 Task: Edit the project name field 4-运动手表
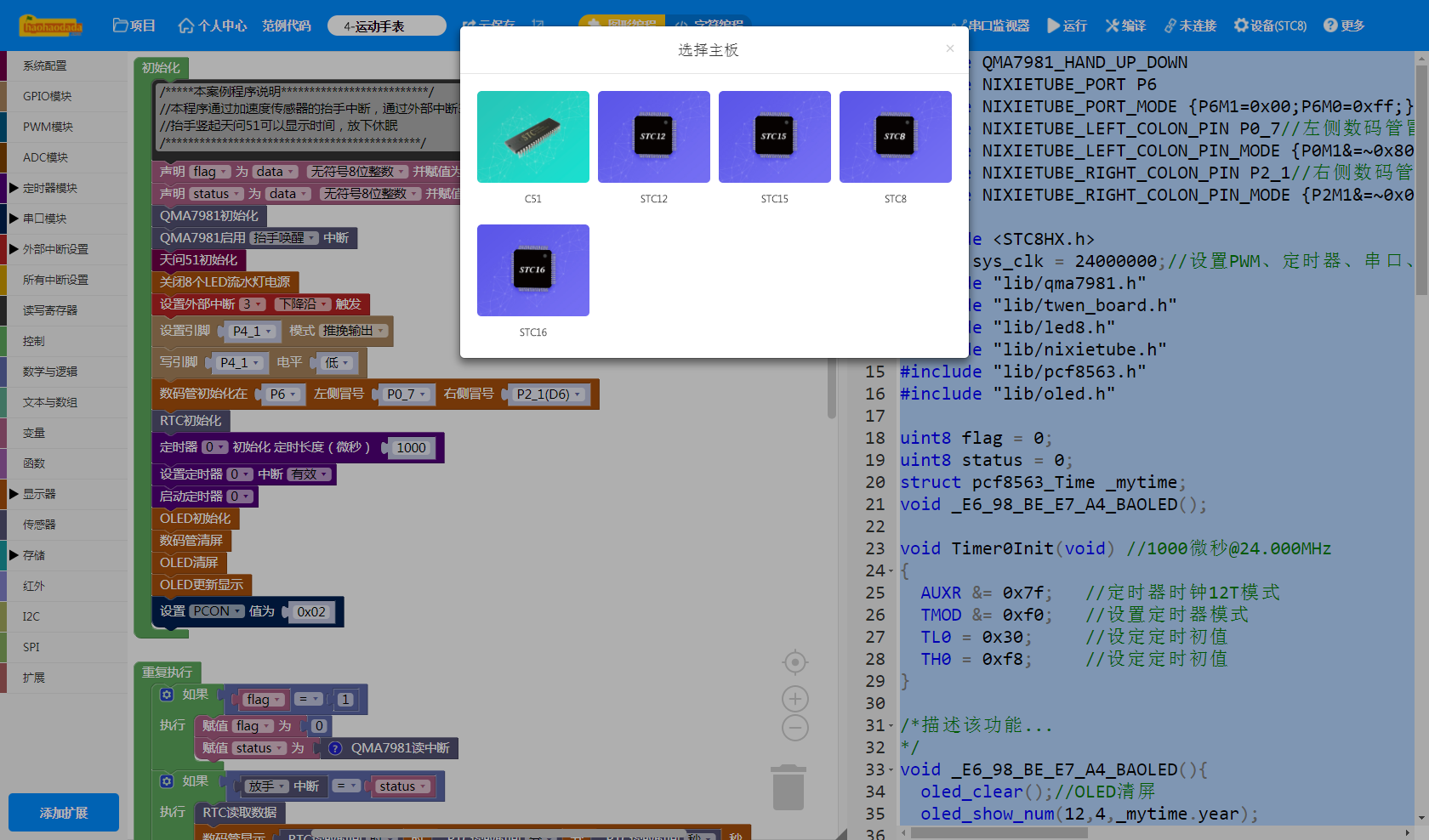point(387,26)
